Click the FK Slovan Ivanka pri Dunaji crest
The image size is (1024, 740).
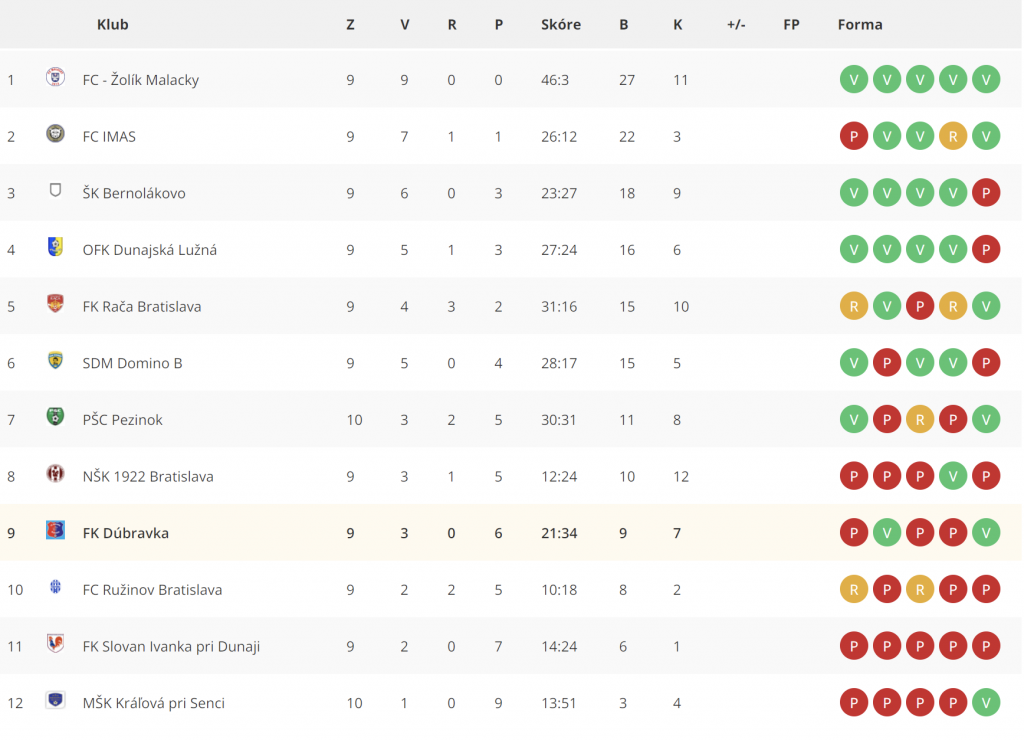56,643
